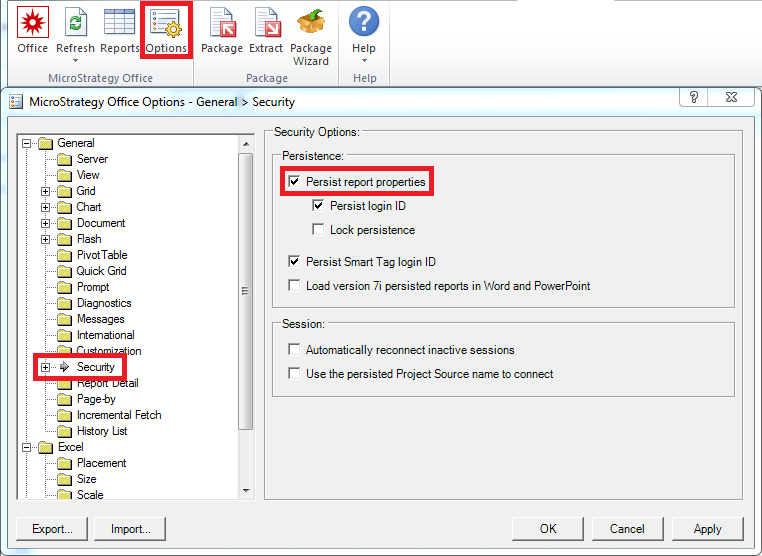Select the Chart folder icon
762x556 pixels.
click(64, 208)
